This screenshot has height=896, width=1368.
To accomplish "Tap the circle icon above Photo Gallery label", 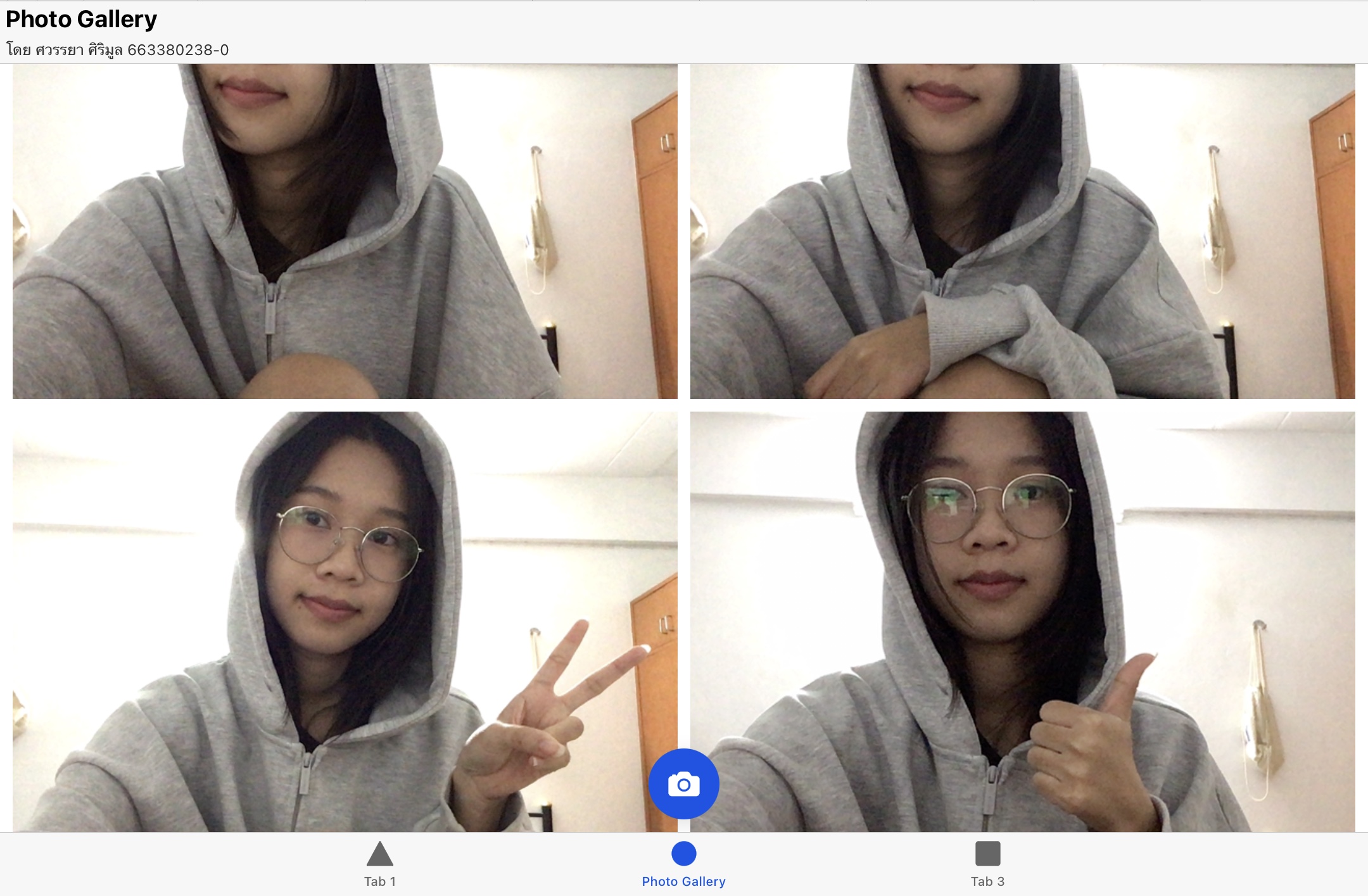I will coord(683,852).
